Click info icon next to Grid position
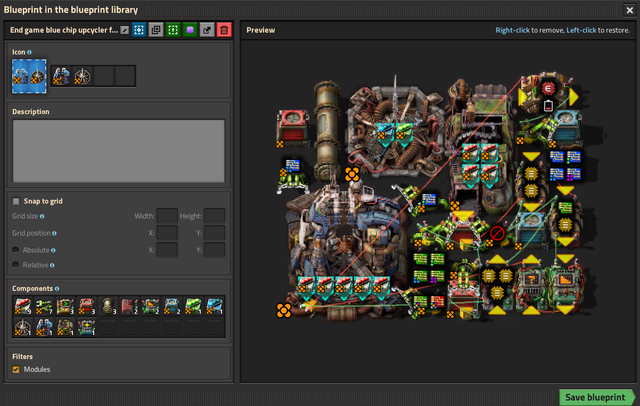The image size is (640, 406). click(54, 233)
